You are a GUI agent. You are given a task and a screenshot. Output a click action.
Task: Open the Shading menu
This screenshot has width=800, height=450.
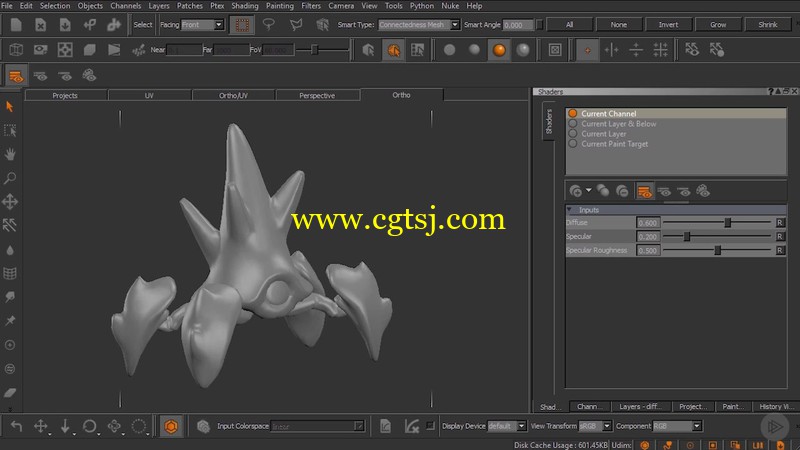244,6
